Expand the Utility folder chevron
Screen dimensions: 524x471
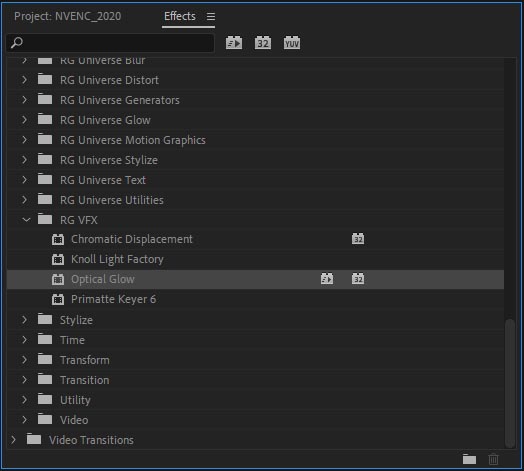[x=24, y=400]
